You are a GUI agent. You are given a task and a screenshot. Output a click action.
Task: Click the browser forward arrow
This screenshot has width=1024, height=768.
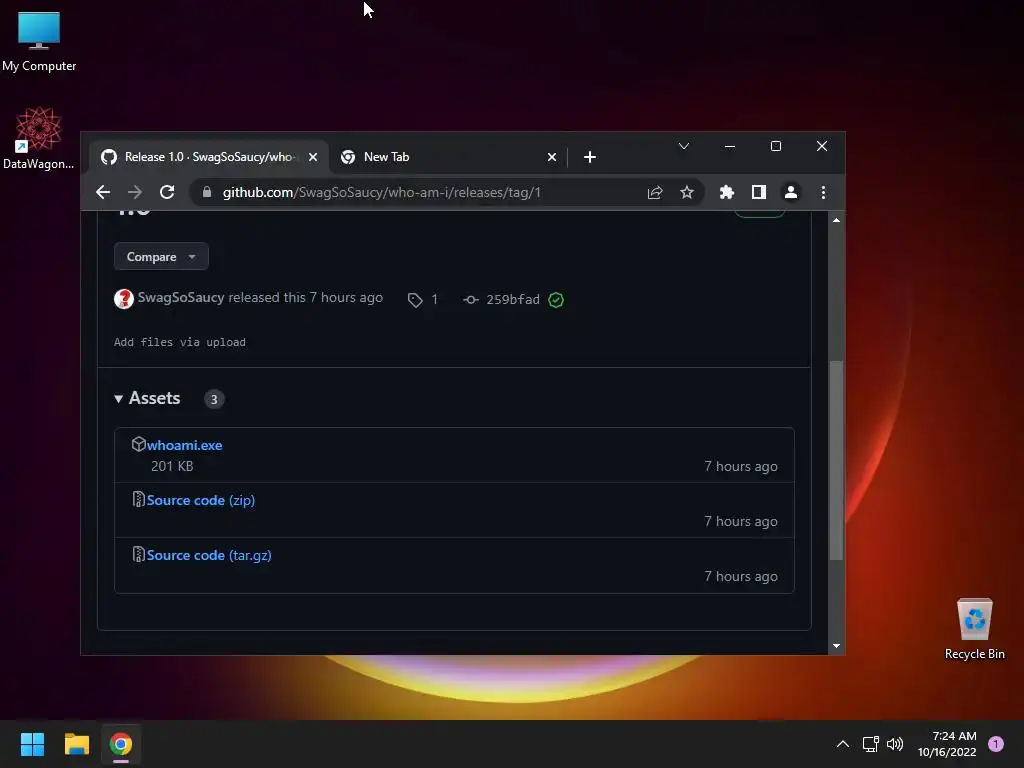[135, 192]
